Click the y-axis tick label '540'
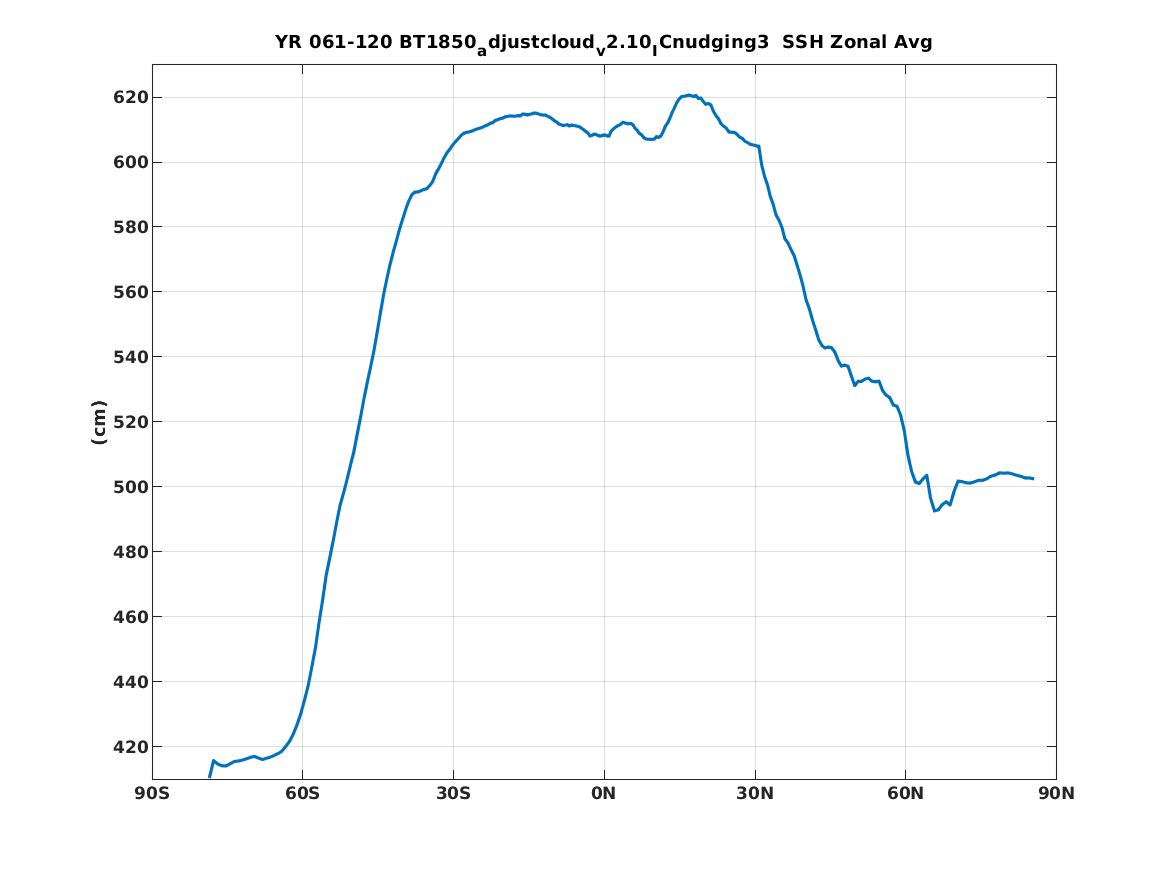Viewport: 1167px width, 875px height. (131, 357)
